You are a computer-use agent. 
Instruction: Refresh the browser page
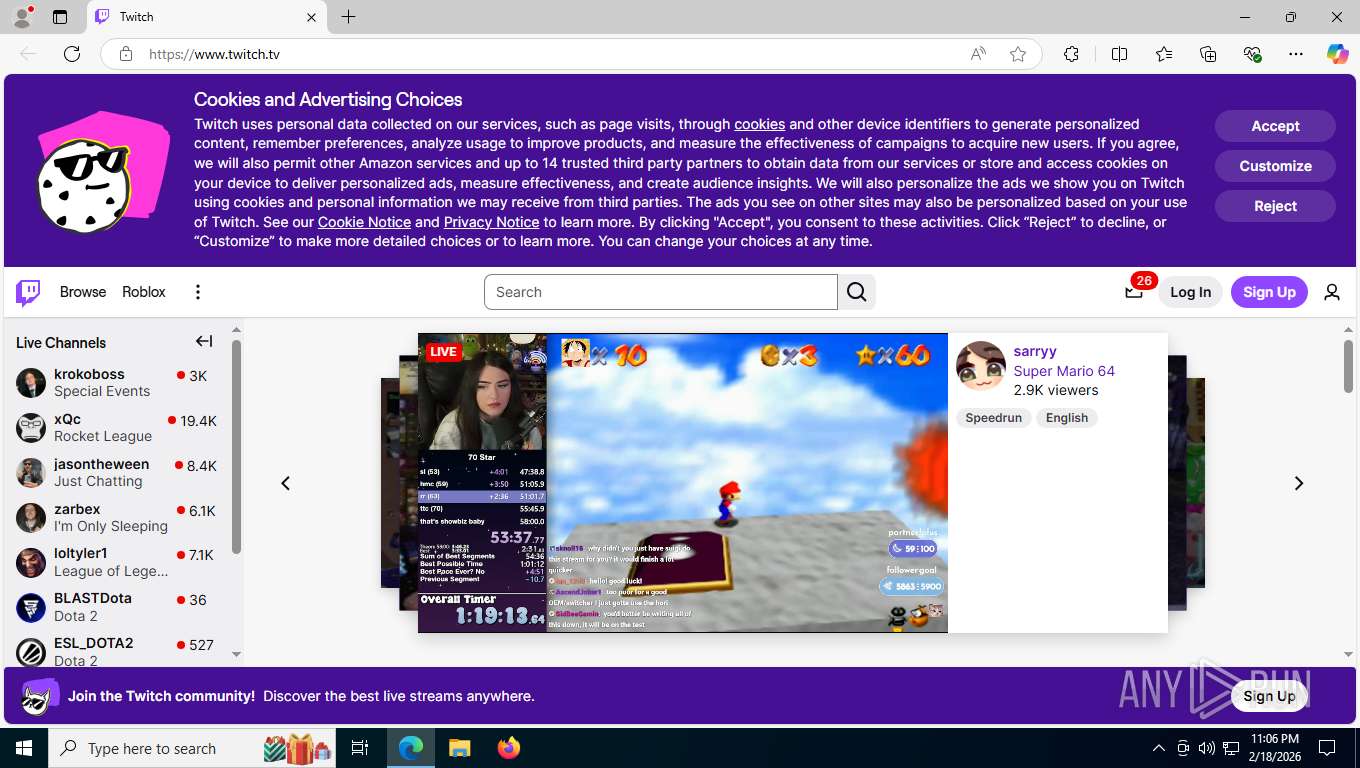[72, 54]
